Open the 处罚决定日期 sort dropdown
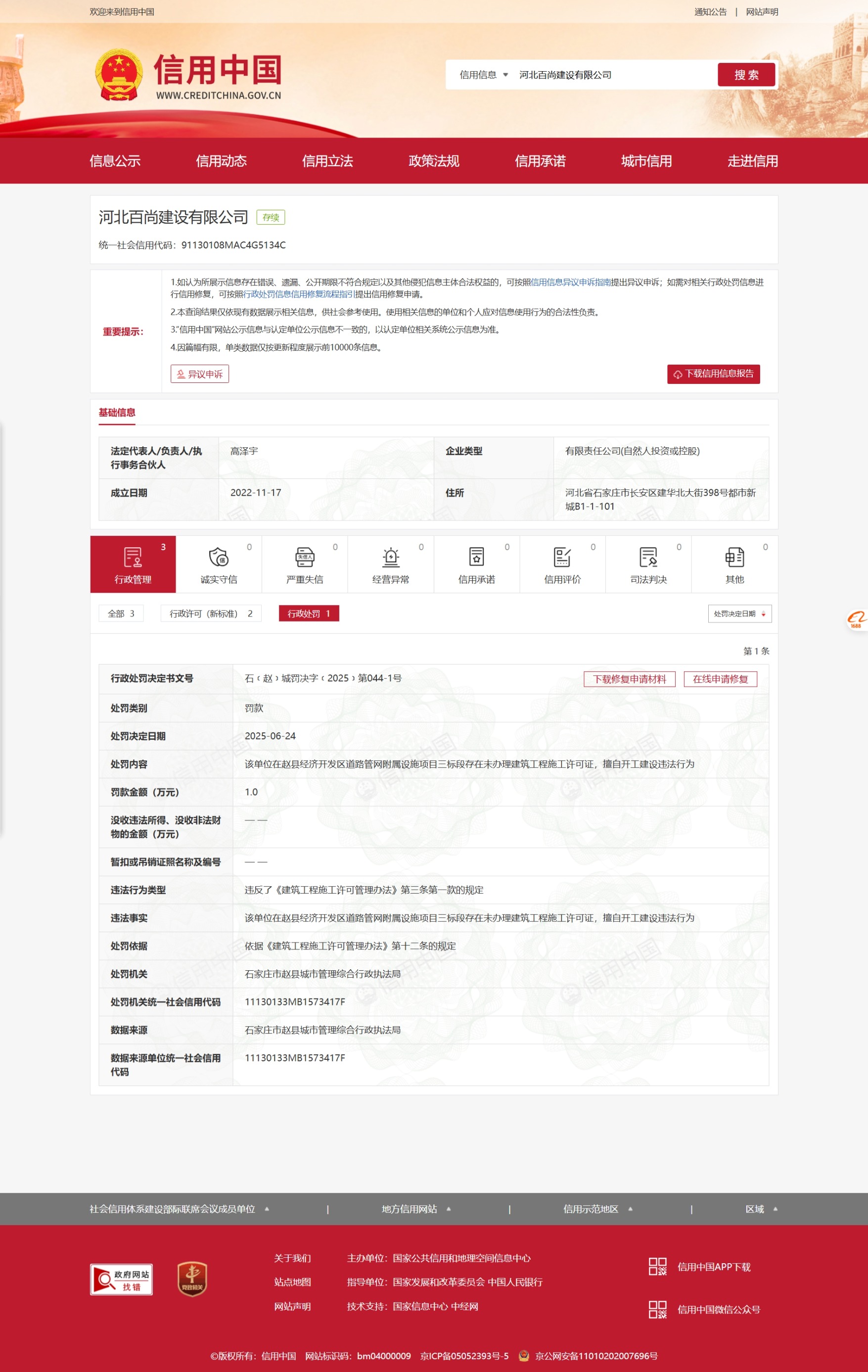The width and height of the screenshot is (868, 1372). (x=739, y=614)
